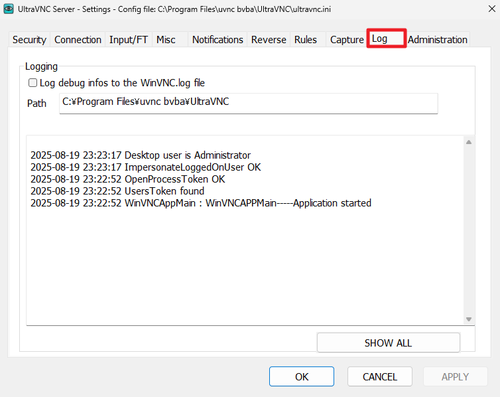Screen dimensions: 500x397
Task: Switch to the Rules tab
Action: (x=308, y=40)
